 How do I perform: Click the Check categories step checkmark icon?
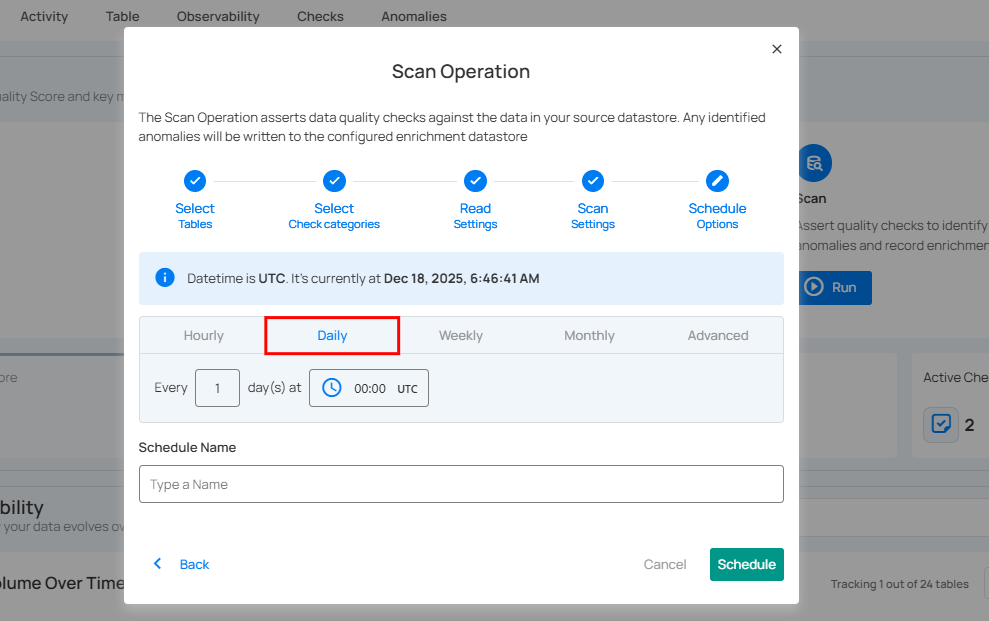pos(334,181)
